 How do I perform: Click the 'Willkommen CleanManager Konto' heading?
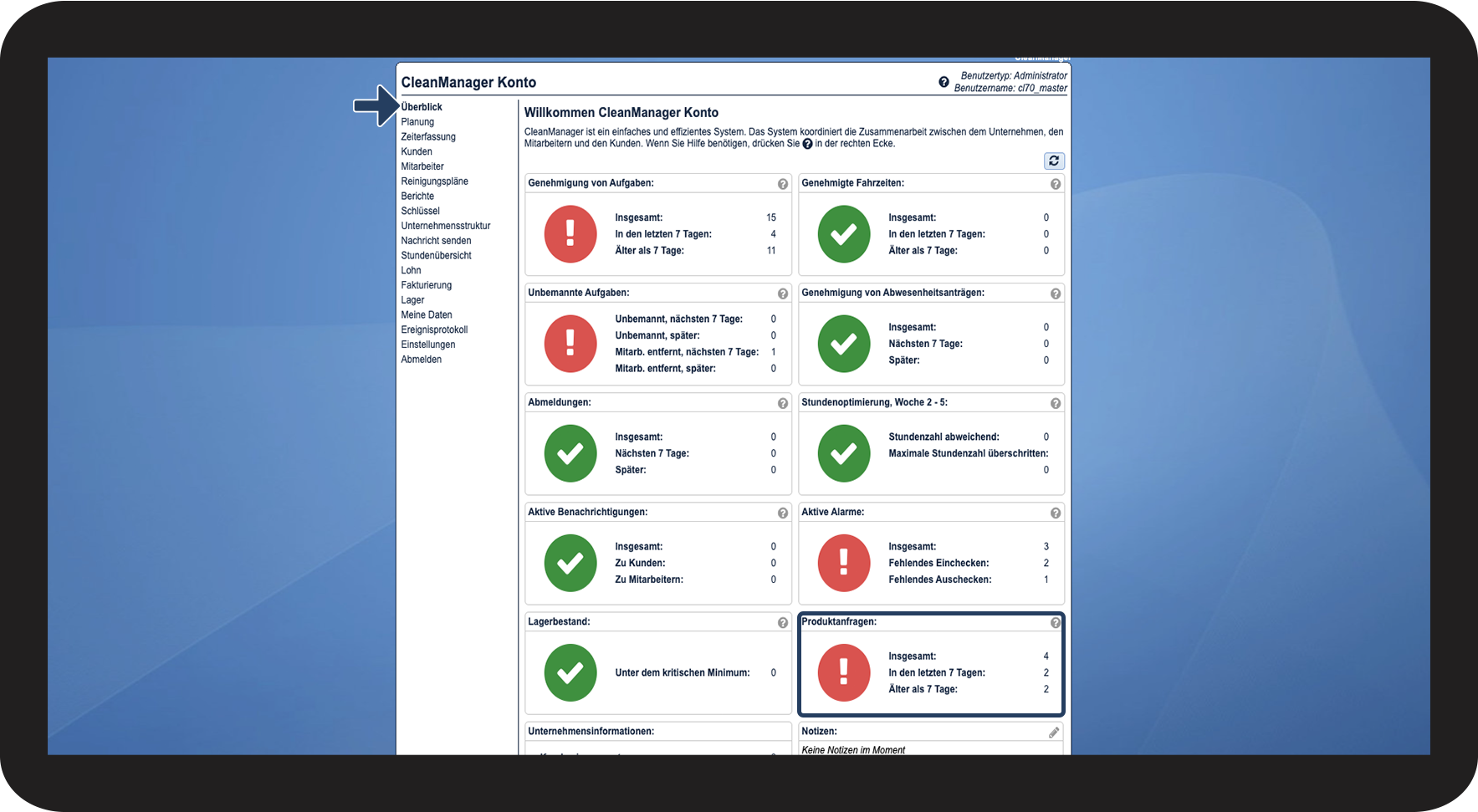click(x=621, y=113)
